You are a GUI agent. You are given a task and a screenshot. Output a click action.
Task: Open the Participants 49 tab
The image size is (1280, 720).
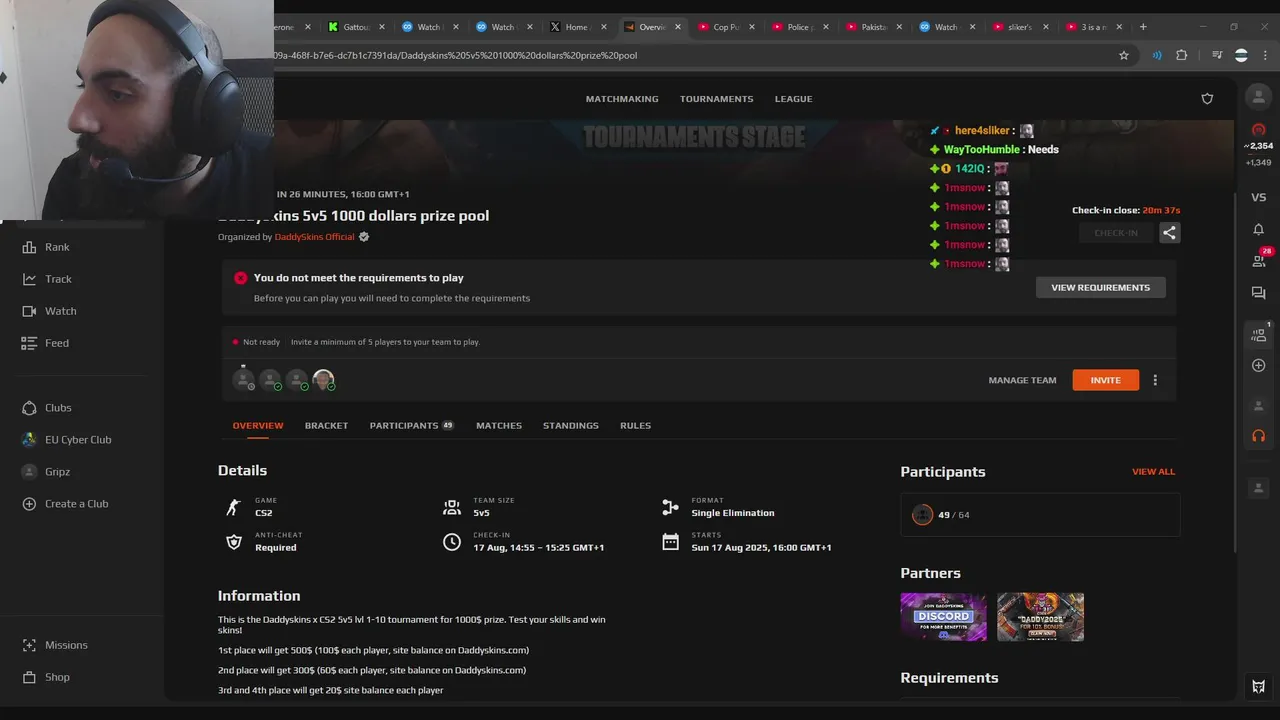pos(411,426)
